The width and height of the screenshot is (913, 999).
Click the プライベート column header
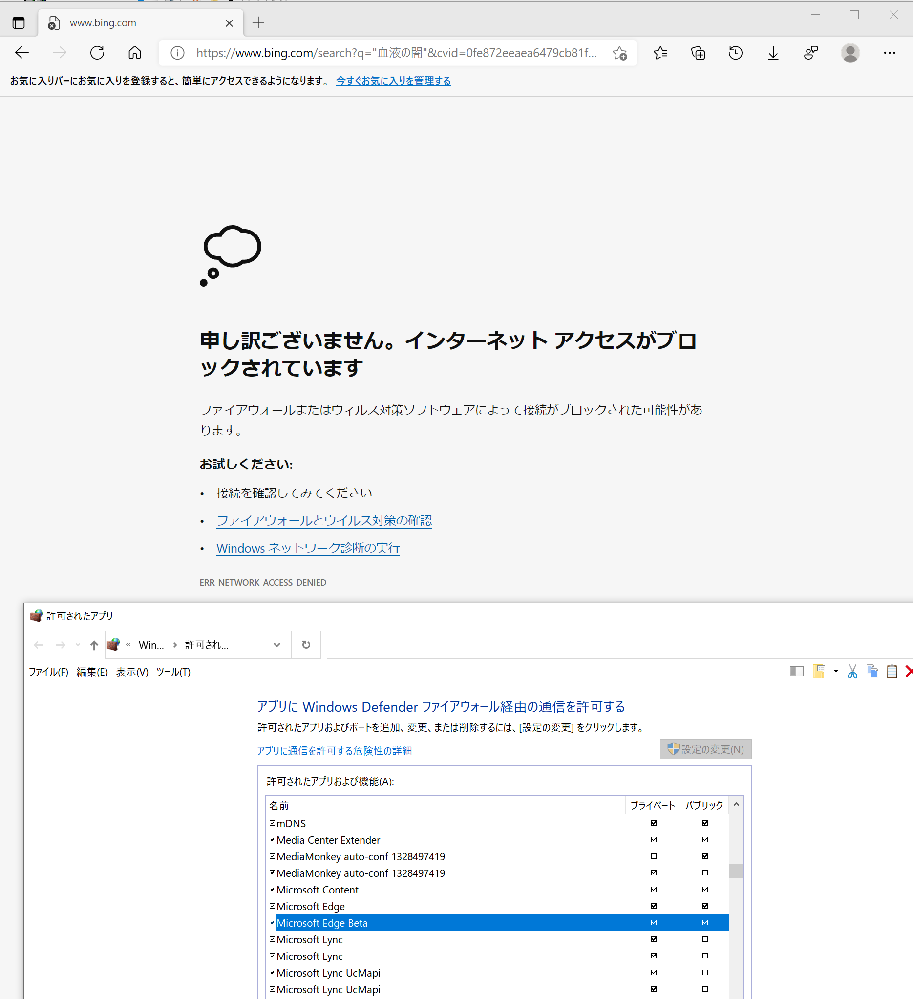click(652, 805)
